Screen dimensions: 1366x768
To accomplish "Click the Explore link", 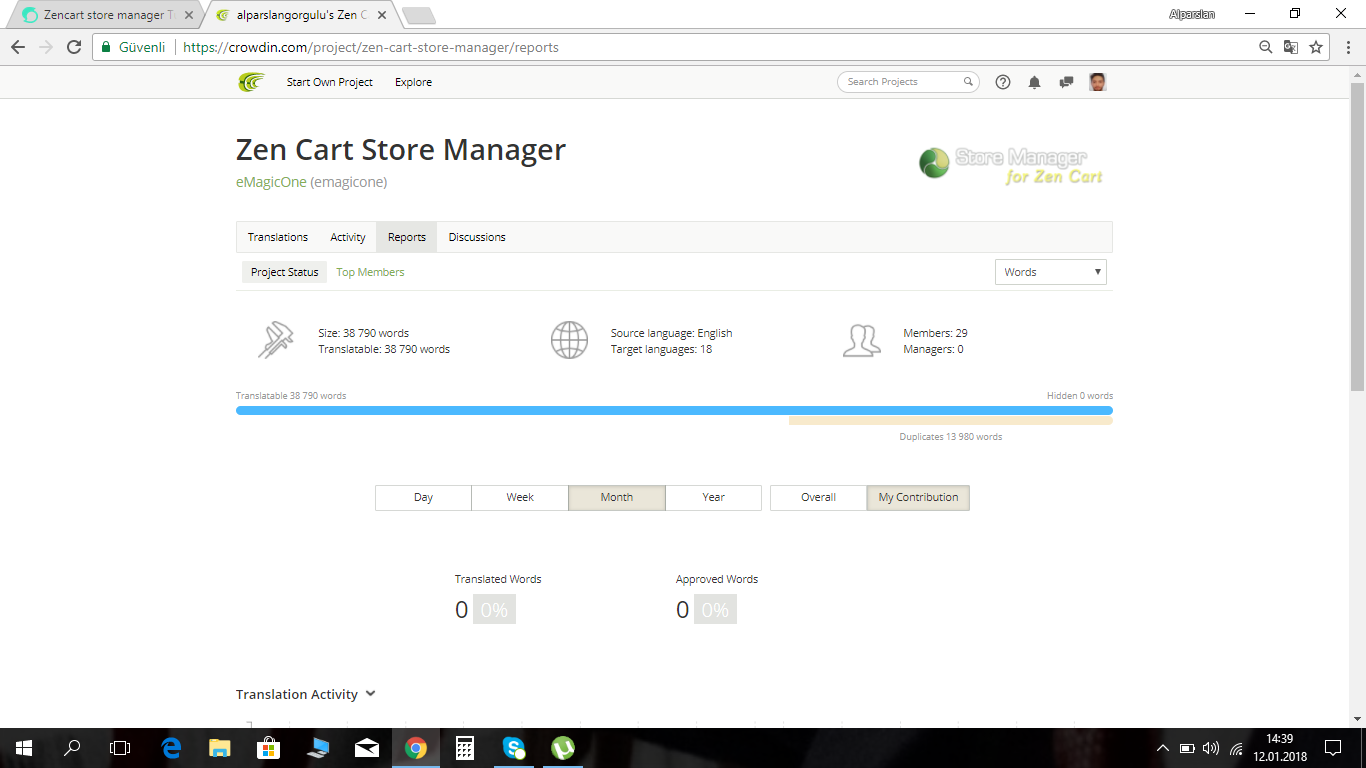I will 413,82.
